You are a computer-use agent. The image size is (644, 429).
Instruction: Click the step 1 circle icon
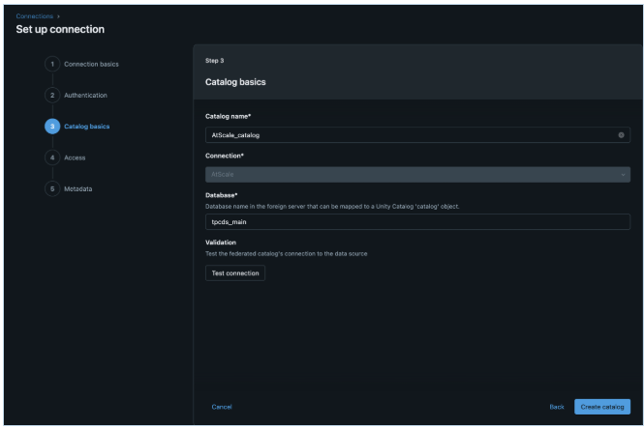click(52, 64)
